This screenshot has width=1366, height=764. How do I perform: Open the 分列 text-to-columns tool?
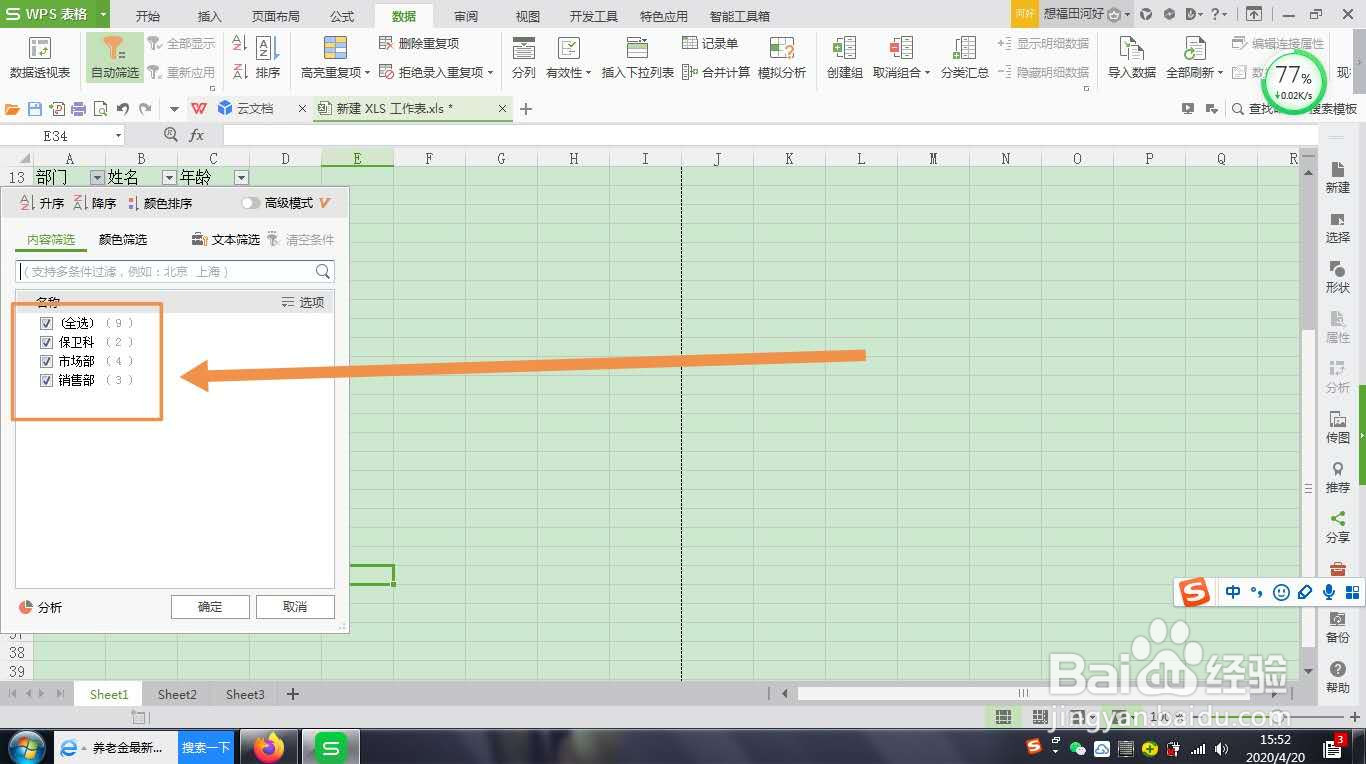coord(524,58)
